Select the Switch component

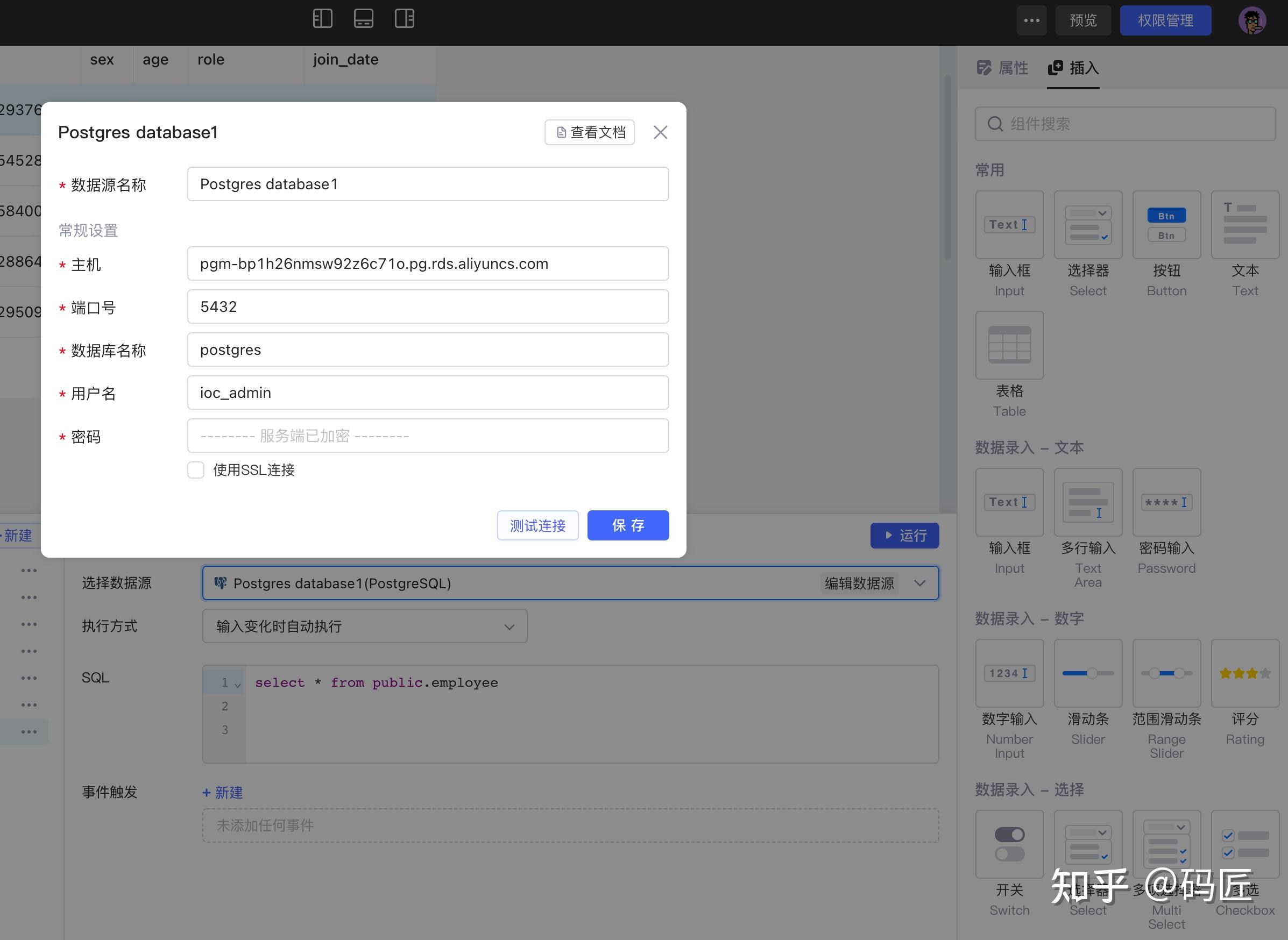1009,845
